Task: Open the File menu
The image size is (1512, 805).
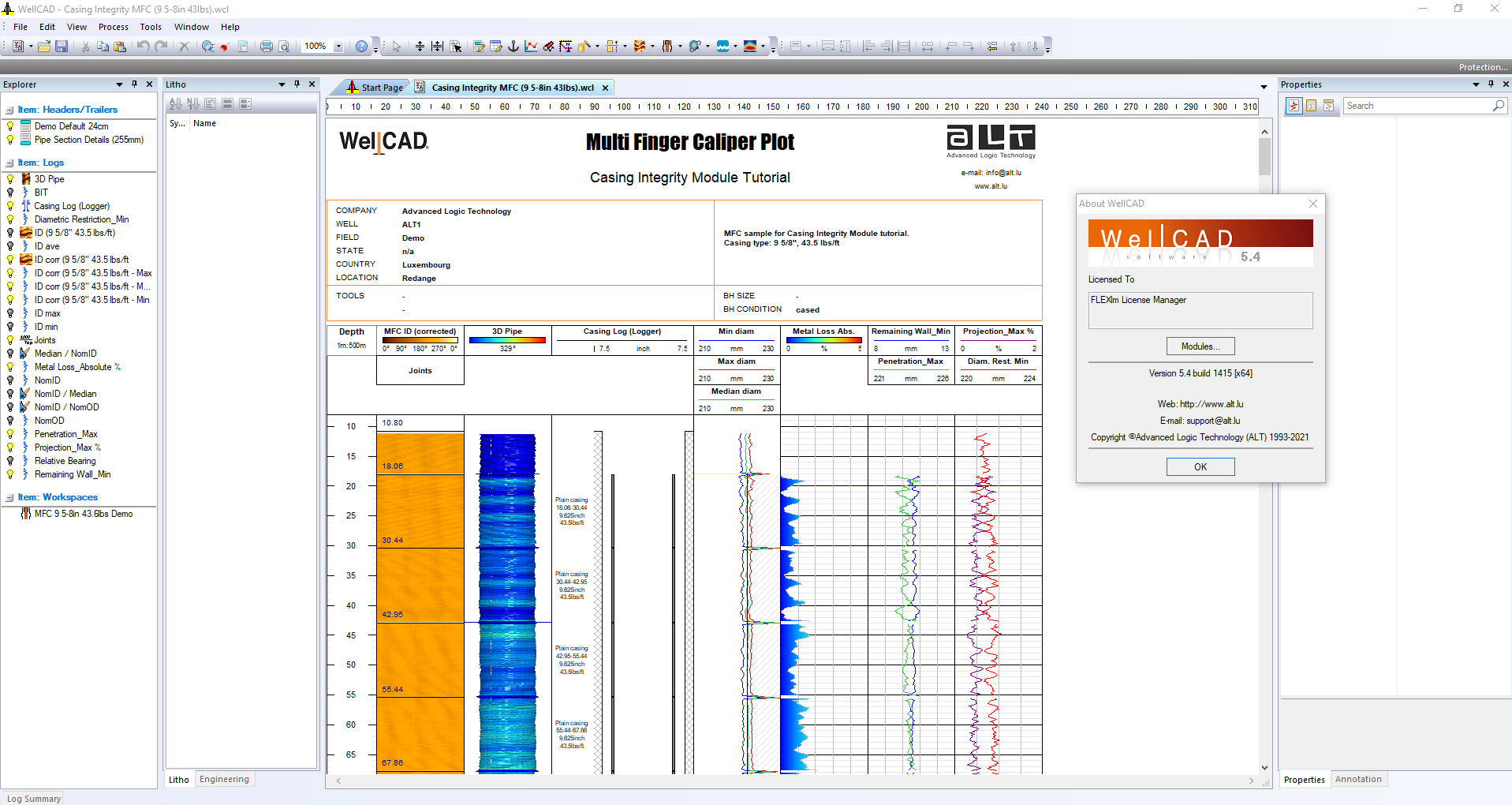Action: [x=21, y=27]
